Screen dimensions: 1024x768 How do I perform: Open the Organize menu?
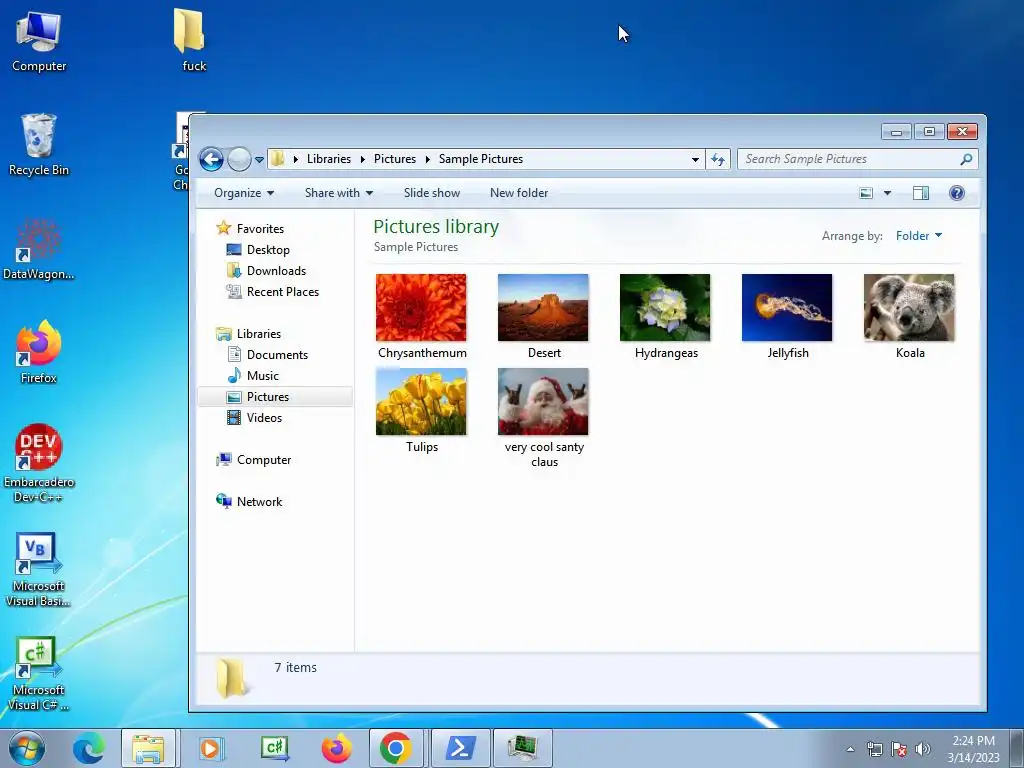(x=244, y=193)
